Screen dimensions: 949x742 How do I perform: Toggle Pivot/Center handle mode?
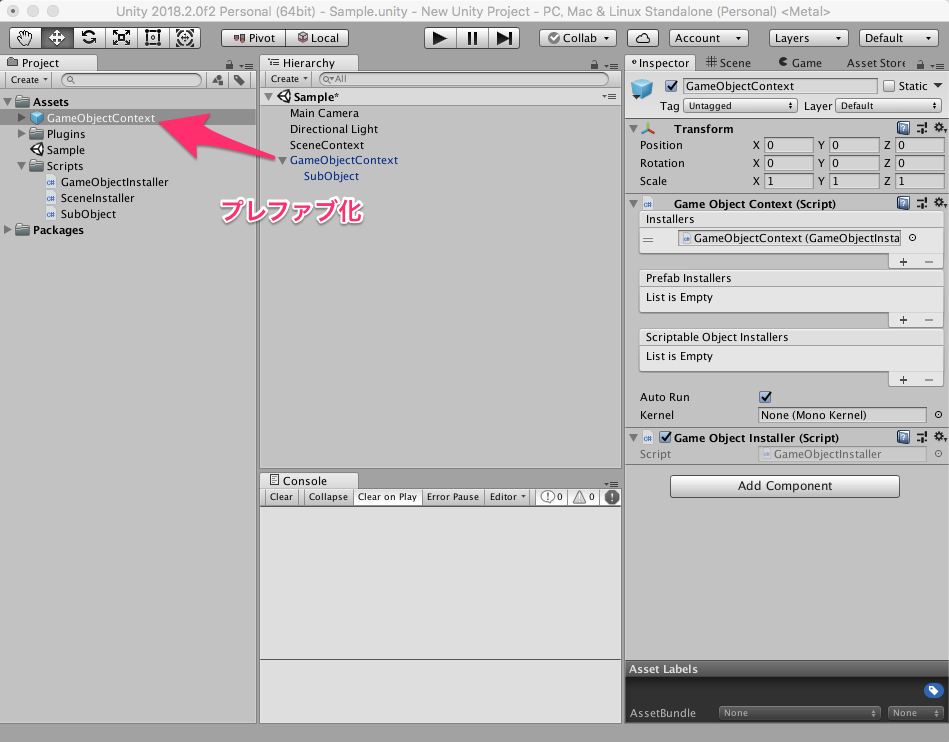click(254, 38)
